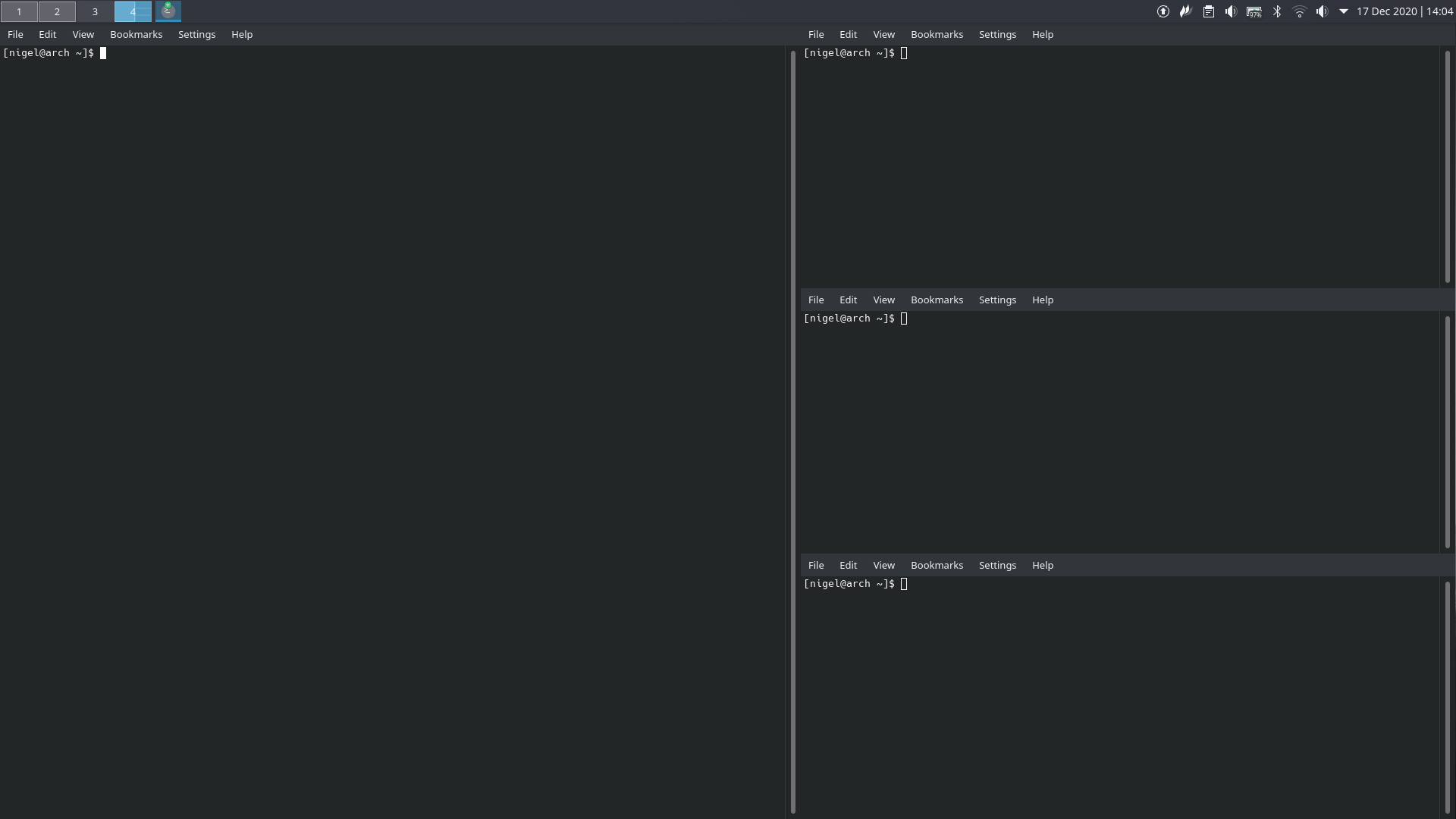1456x819 pixels.
Task: Click the flame tray icon
Action: 1185,11
